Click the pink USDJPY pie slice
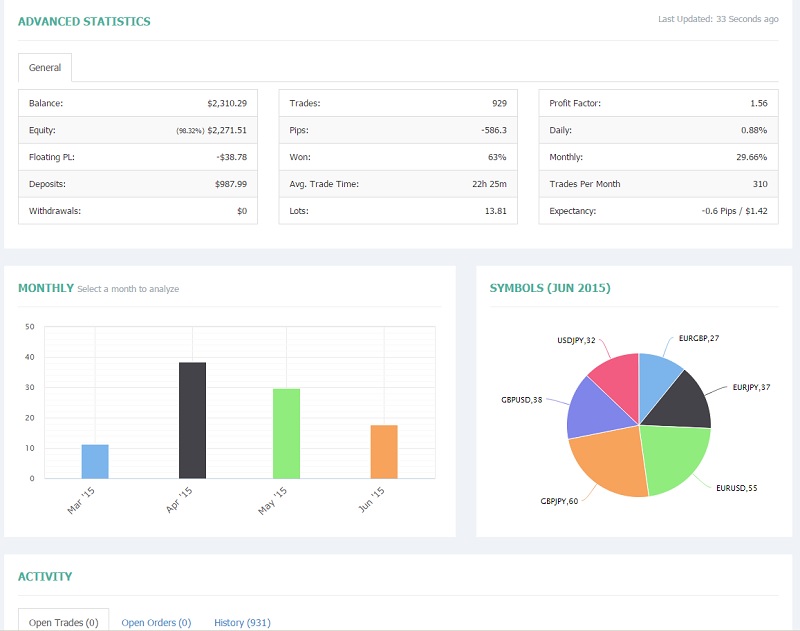The width and height of the screenshot is (800, 631). click(x=615, y=378)
